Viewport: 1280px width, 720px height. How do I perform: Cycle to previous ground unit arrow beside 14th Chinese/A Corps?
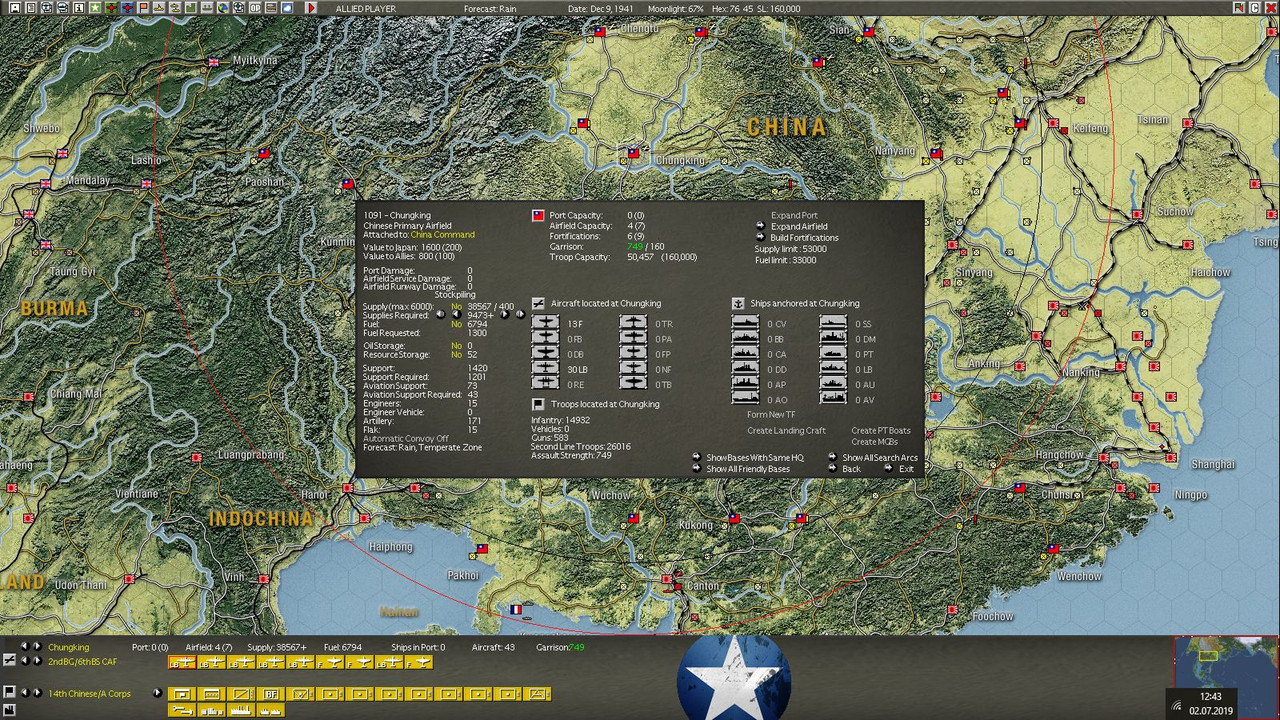pos(25,693)
